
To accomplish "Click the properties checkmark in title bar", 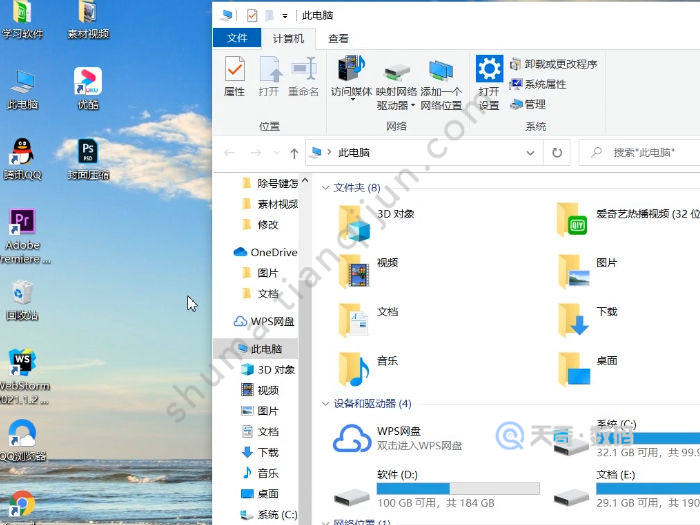I will coord(251,16).
